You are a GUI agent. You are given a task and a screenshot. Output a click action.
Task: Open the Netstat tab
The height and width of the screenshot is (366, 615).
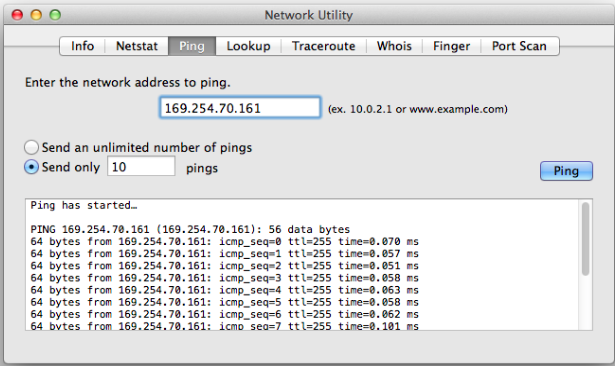pos(136,46)
